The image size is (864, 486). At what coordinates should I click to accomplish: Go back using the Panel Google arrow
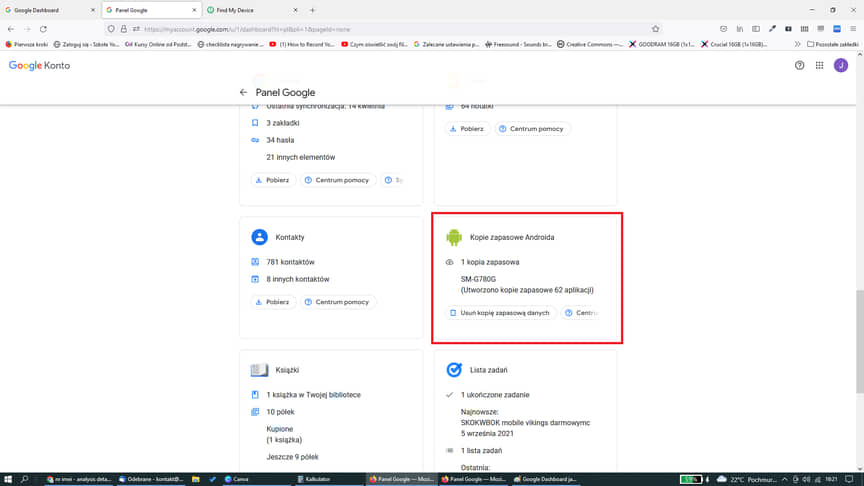243,93
